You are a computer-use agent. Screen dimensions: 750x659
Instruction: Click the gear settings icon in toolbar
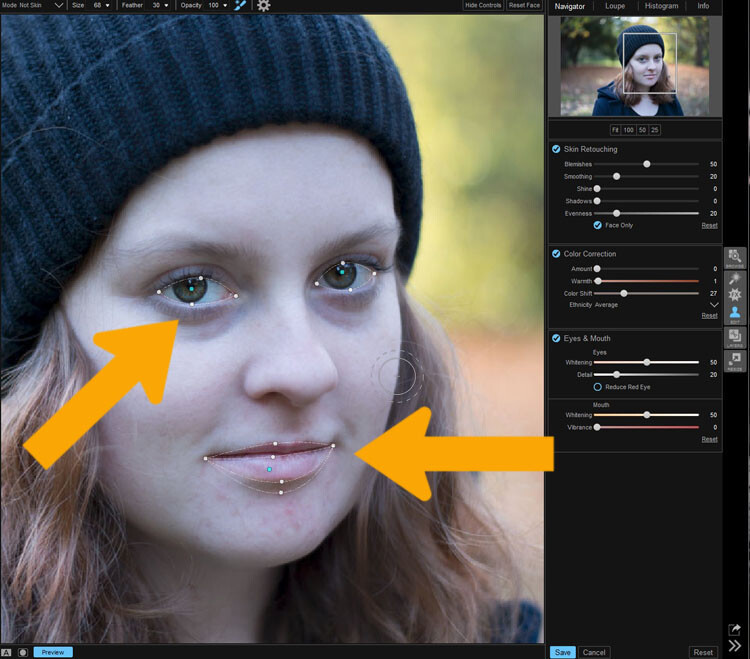[264, 5]
